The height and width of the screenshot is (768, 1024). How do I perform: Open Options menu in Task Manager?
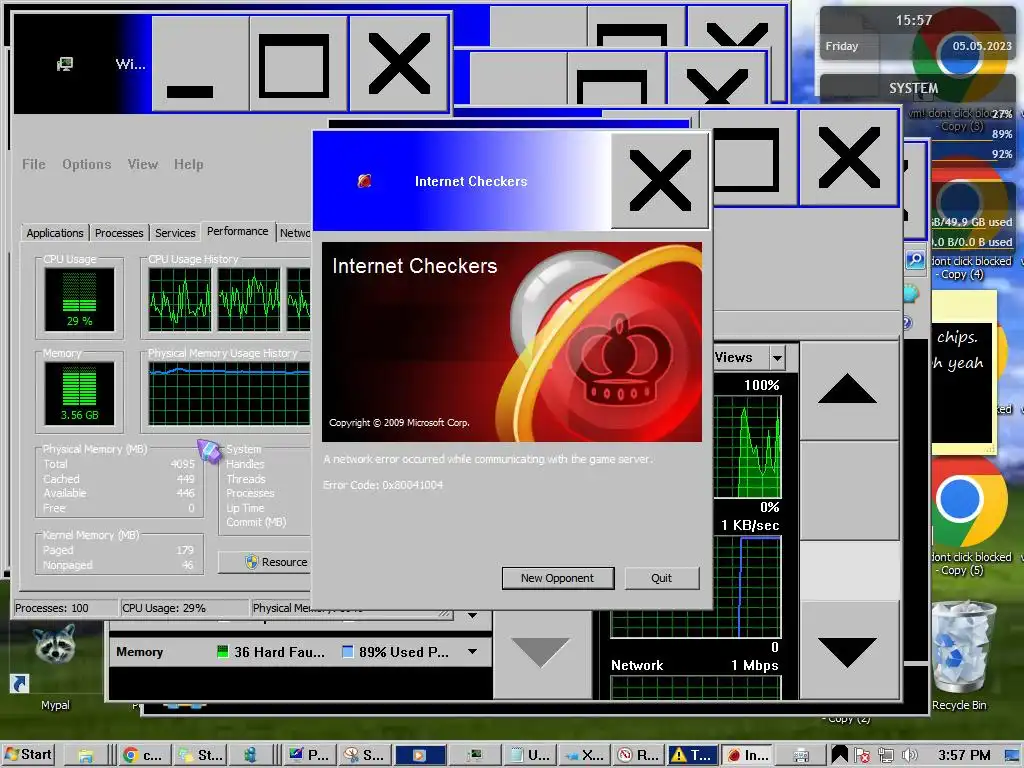(x=87, y=164)
